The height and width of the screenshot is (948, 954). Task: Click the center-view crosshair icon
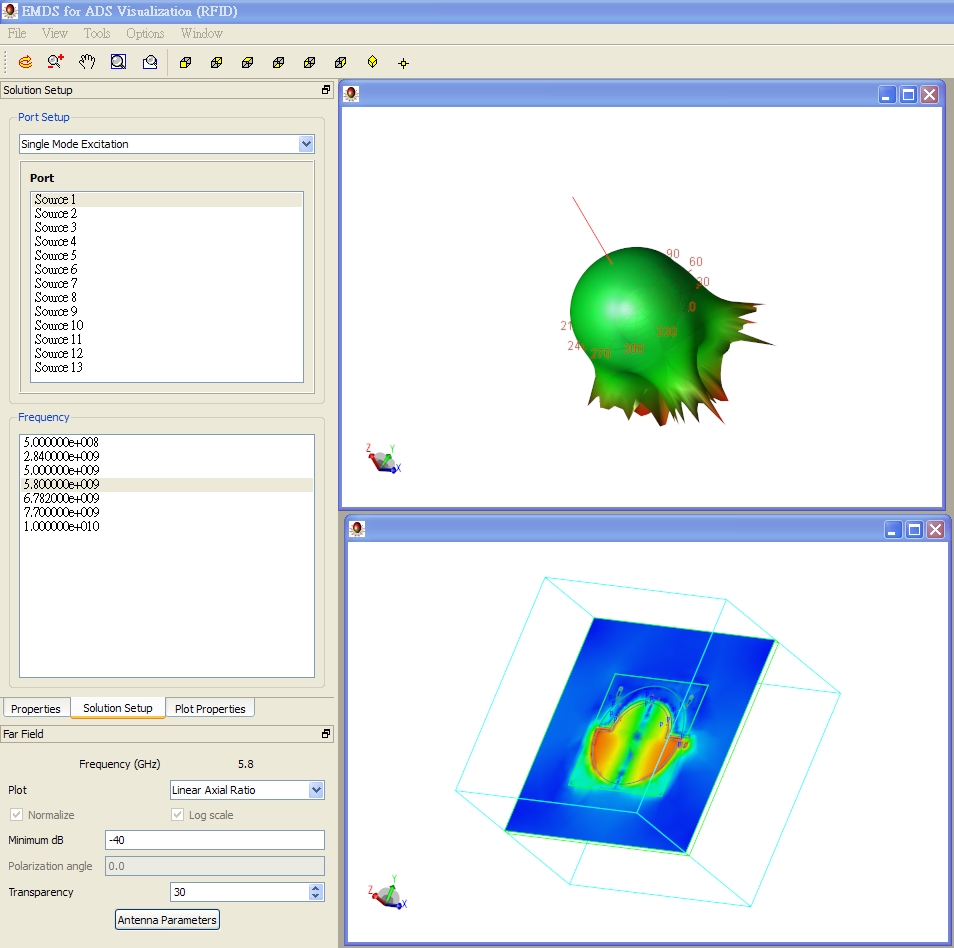403,63
